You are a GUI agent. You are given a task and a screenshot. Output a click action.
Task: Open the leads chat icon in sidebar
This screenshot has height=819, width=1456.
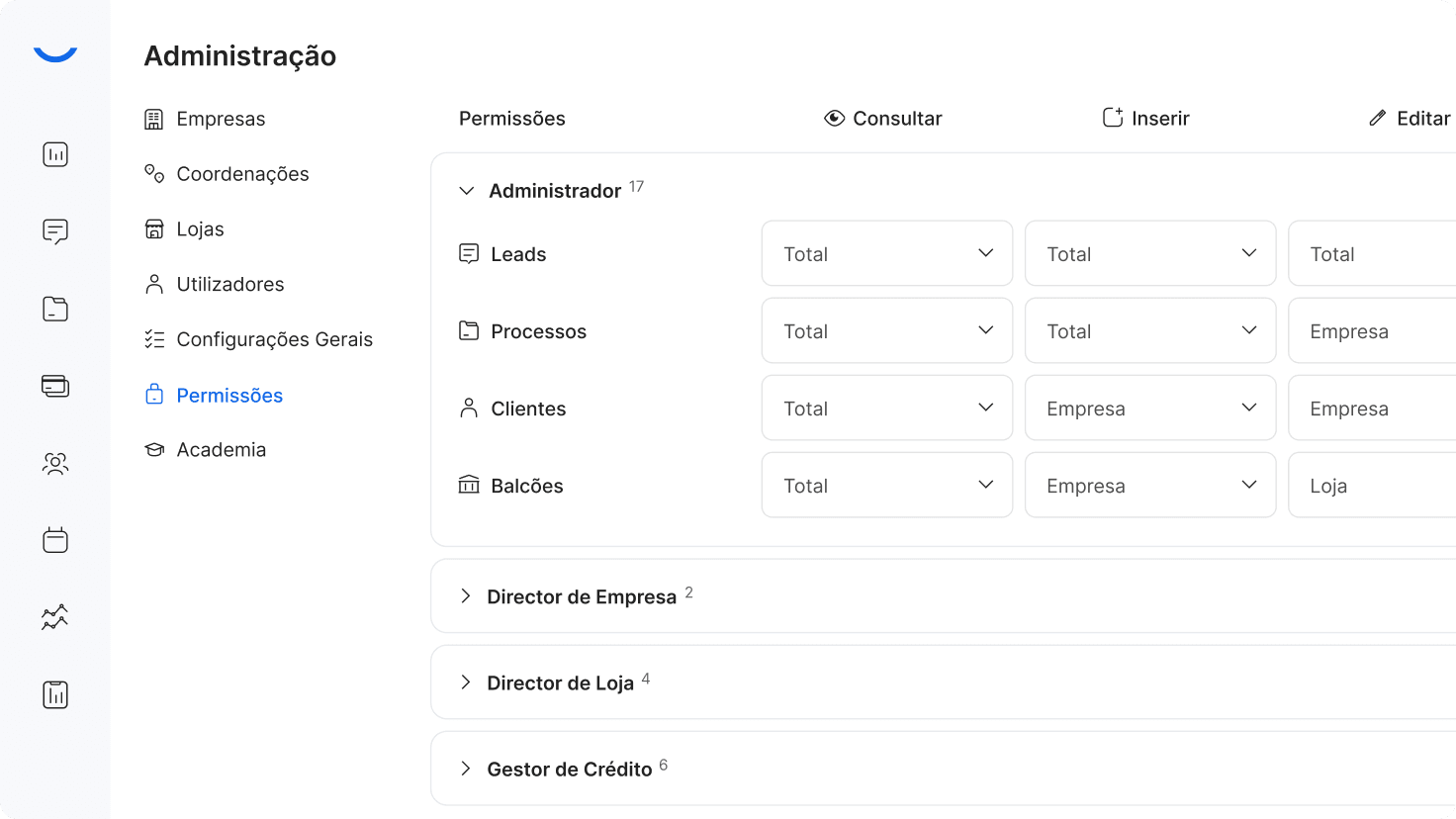pos(55,231)
